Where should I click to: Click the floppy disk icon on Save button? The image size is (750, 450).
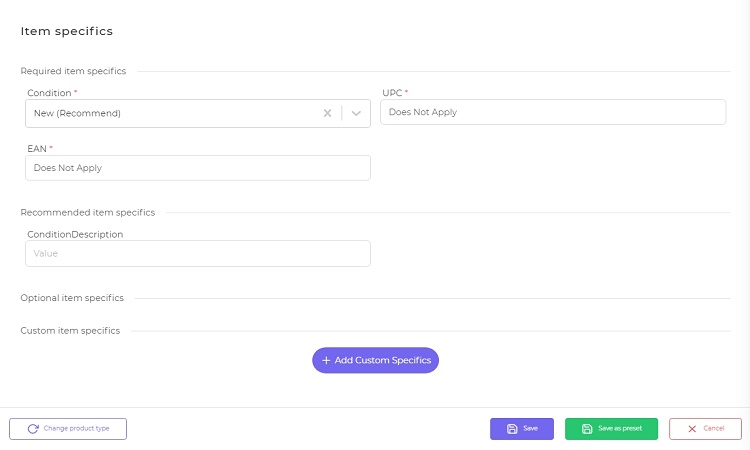point(512,429)
